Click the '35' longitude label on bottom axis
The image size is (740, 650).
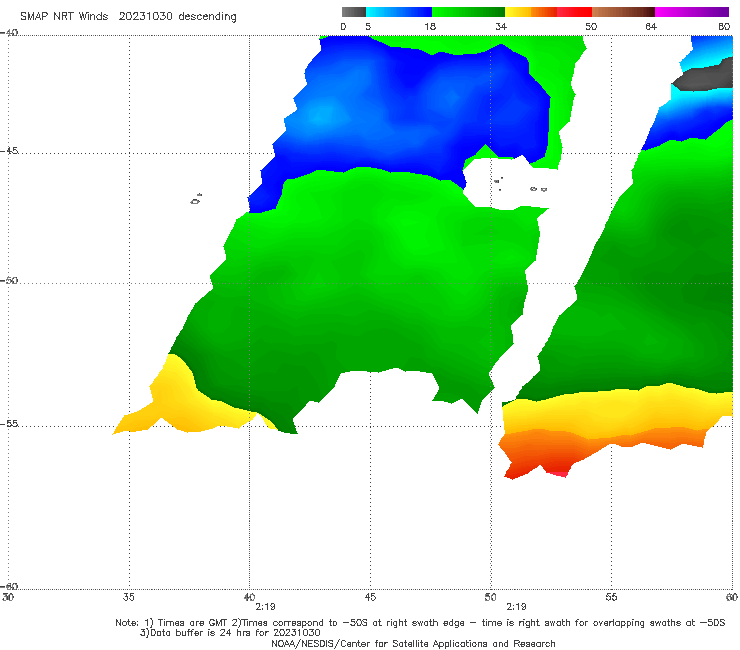point(129,597)
